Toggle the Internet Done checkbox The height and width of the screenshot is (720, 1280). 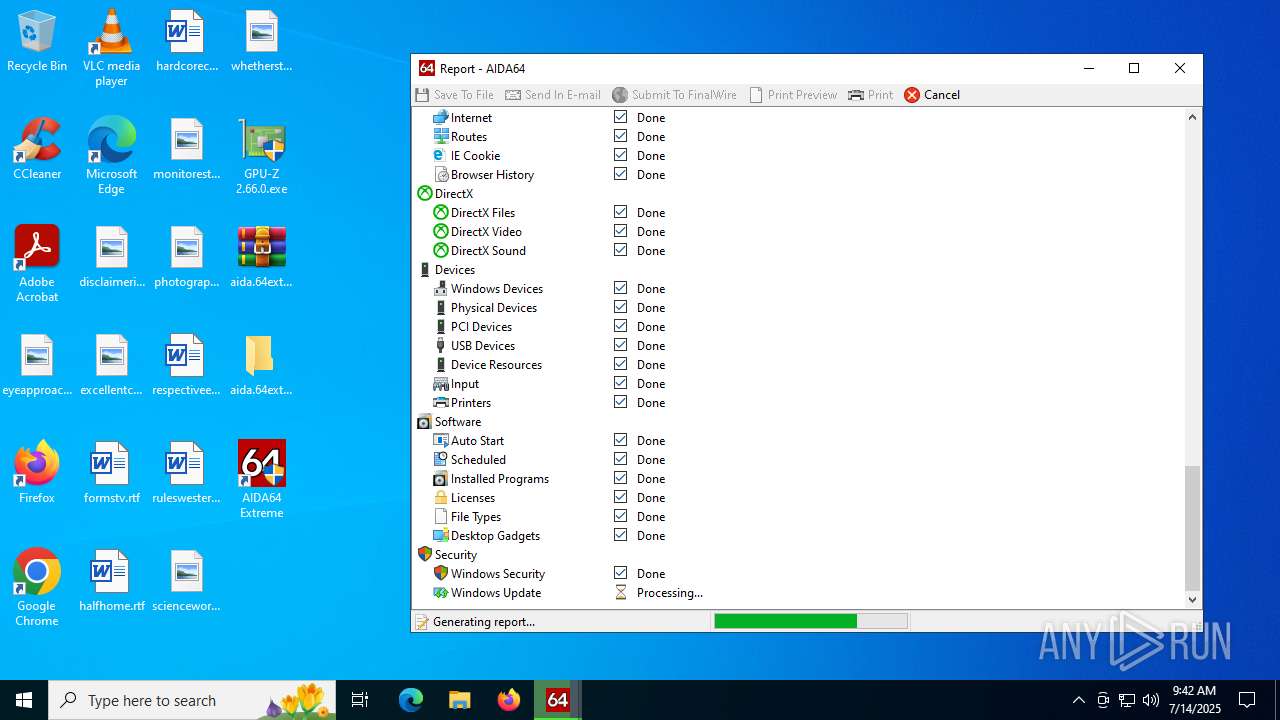pyautogui.click(x=620, y=117)
